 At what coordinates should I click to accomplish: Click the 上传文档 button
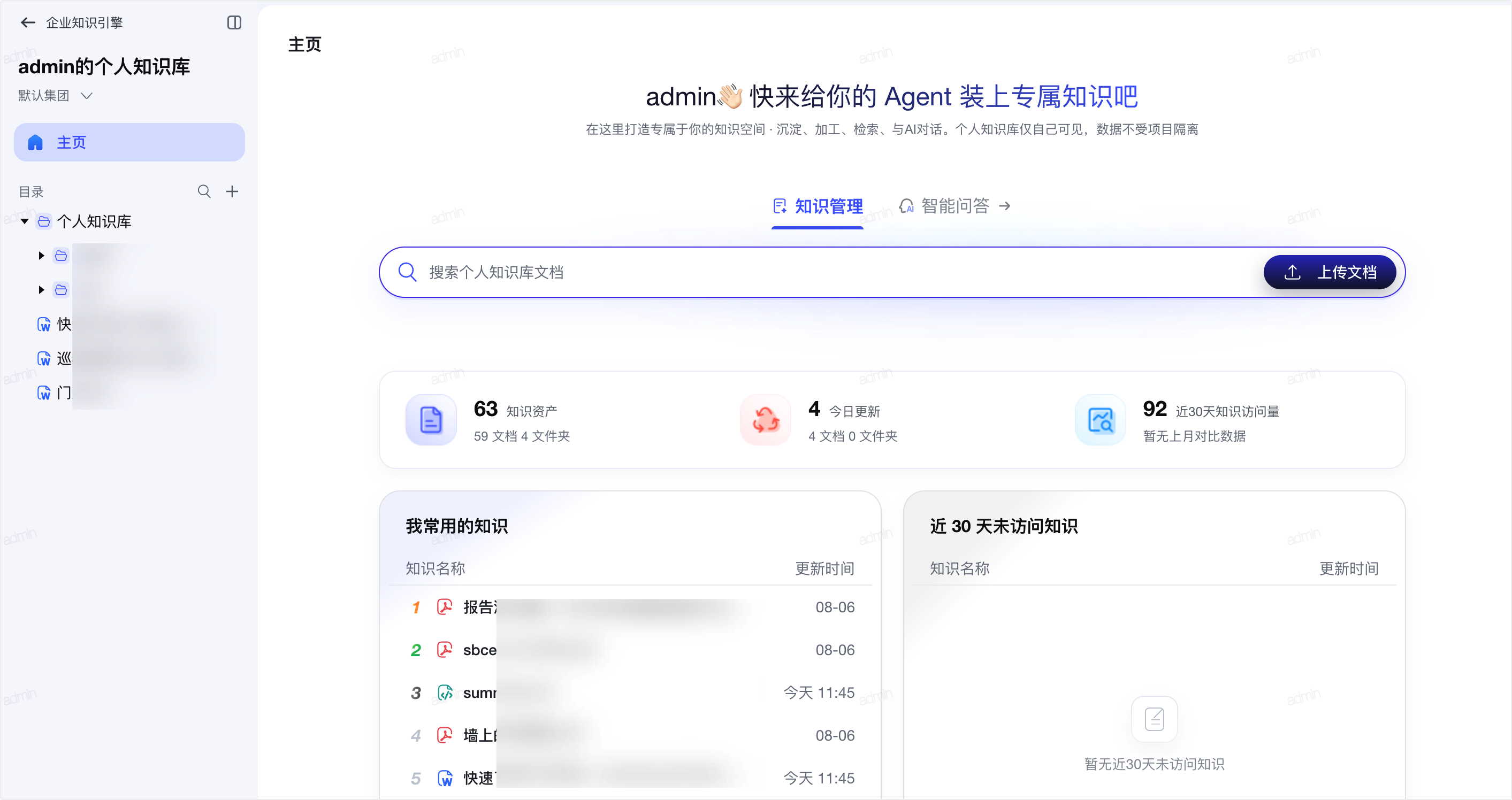(1330, 272)
